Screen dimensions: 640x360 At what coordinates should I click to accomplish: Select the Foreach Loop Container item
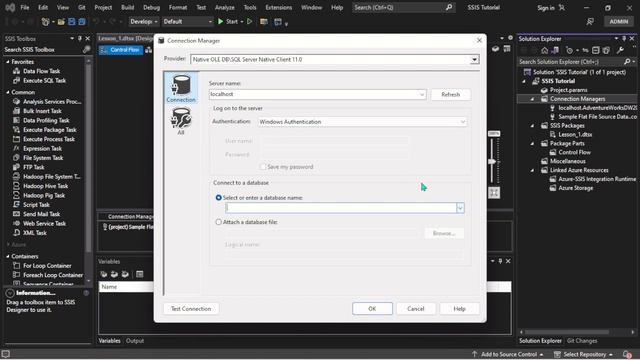53,275
